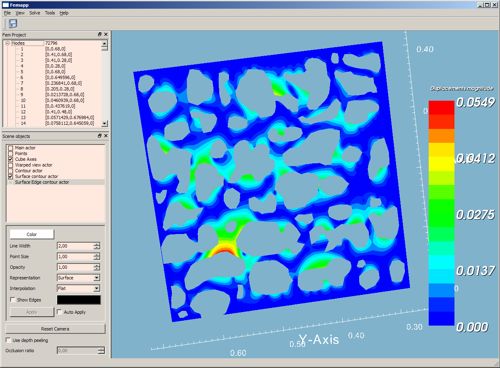The height and width of the screenshot is (368, 500).
Task: Collapse the Nodes tree item
Action: pyautogui.click(x=7, y=43)
